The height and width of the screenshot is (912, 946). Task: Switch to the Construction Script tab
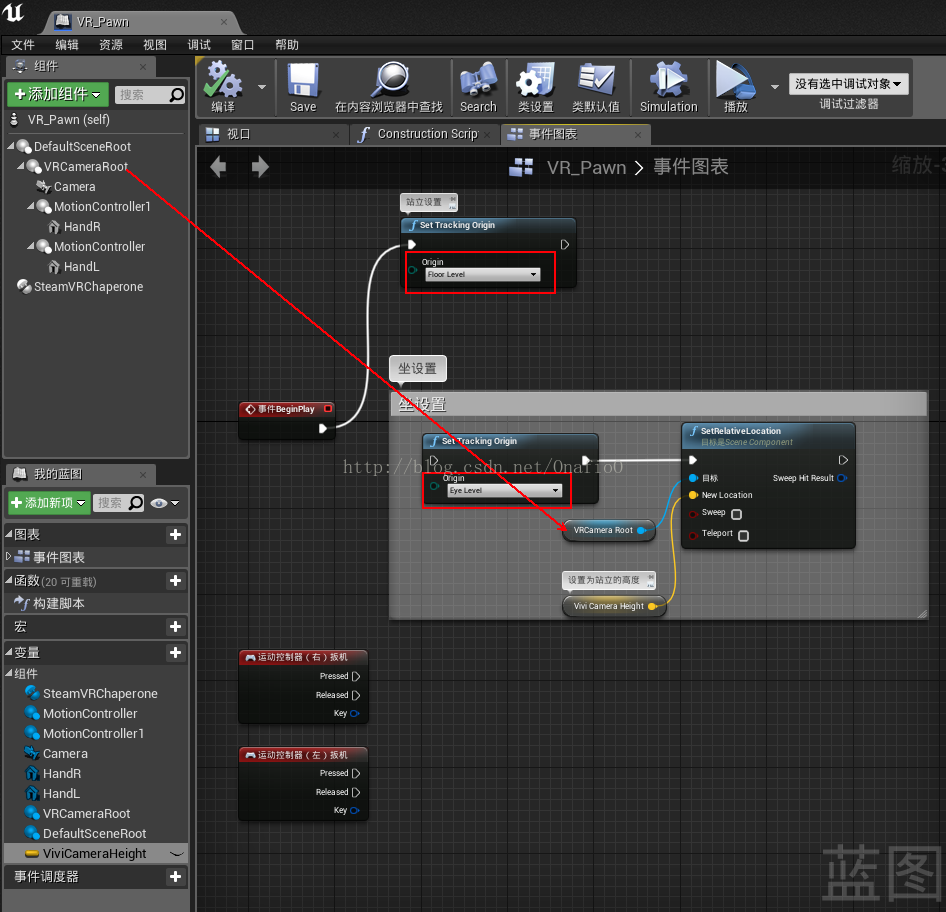(424, 135)
